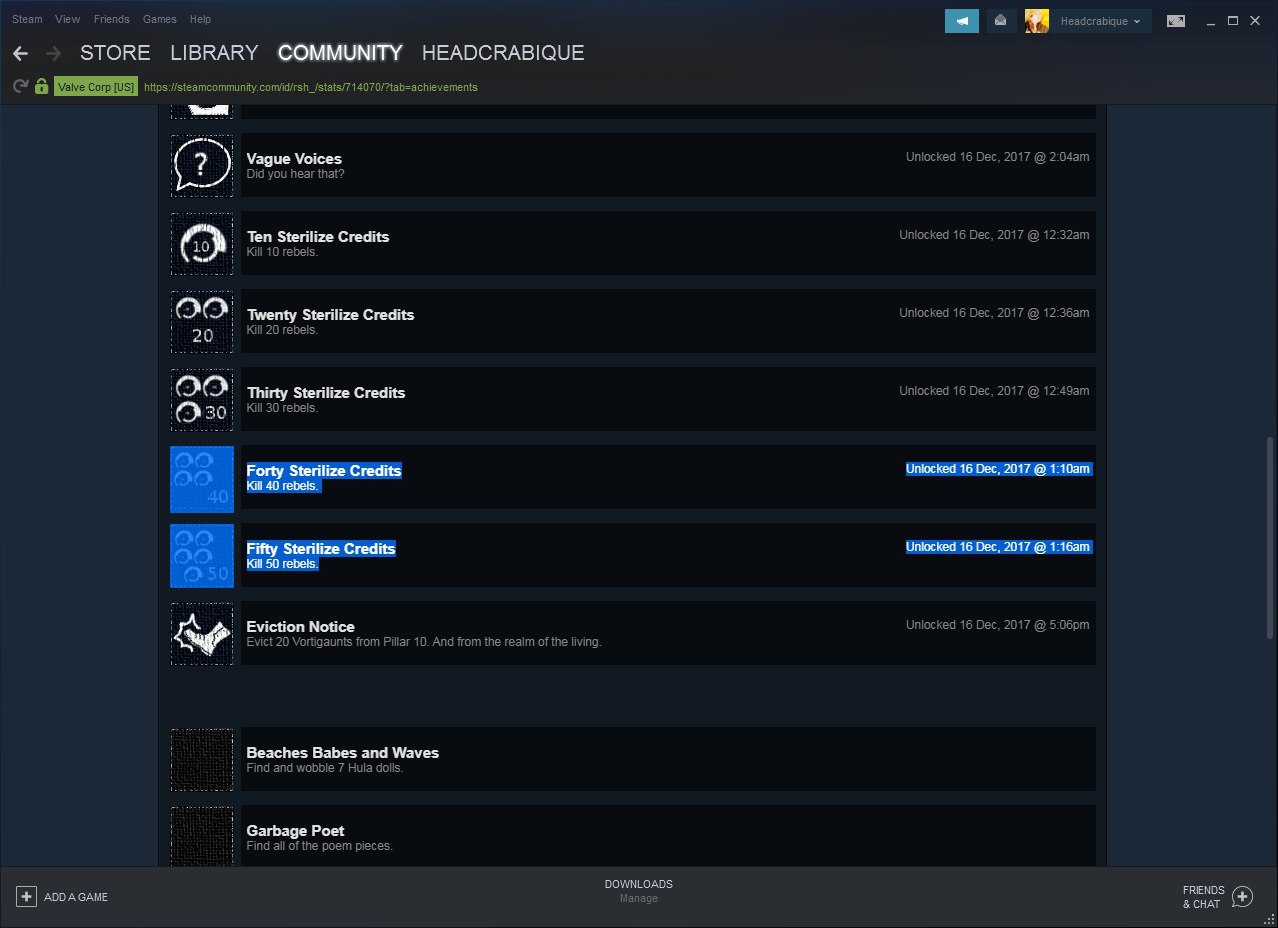Click the Vague Voices title
1278x928 pixels.
tap(294, 158)
